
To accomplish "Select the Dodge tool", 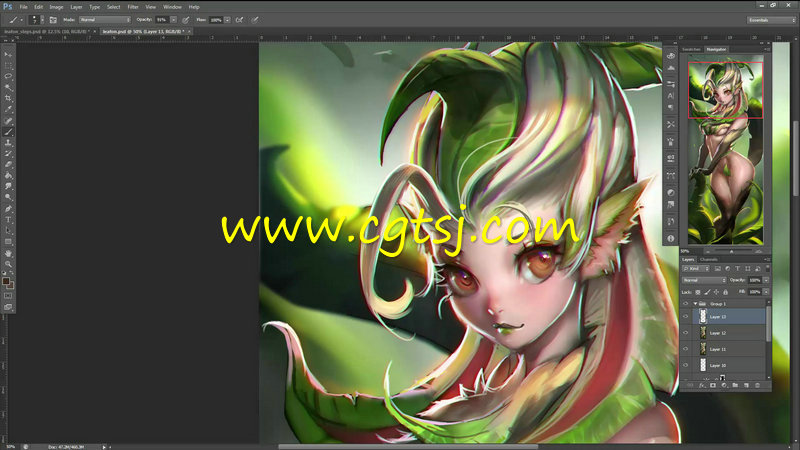I will click(x=8, y=197).
